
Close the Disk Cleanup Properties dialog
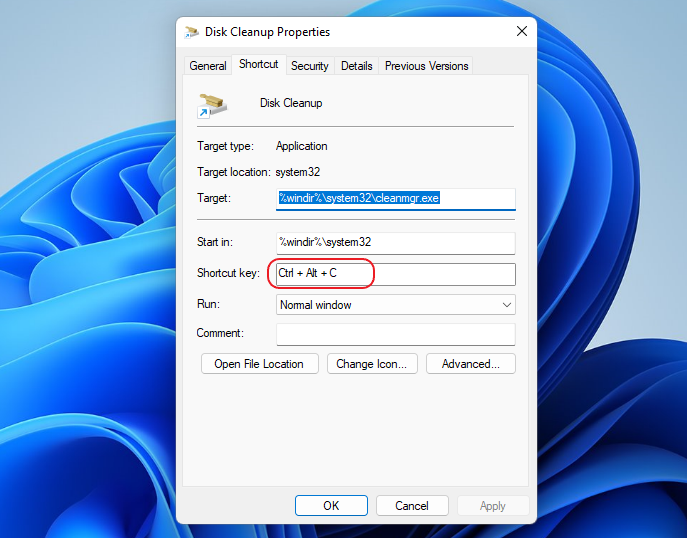pos(521,31)
